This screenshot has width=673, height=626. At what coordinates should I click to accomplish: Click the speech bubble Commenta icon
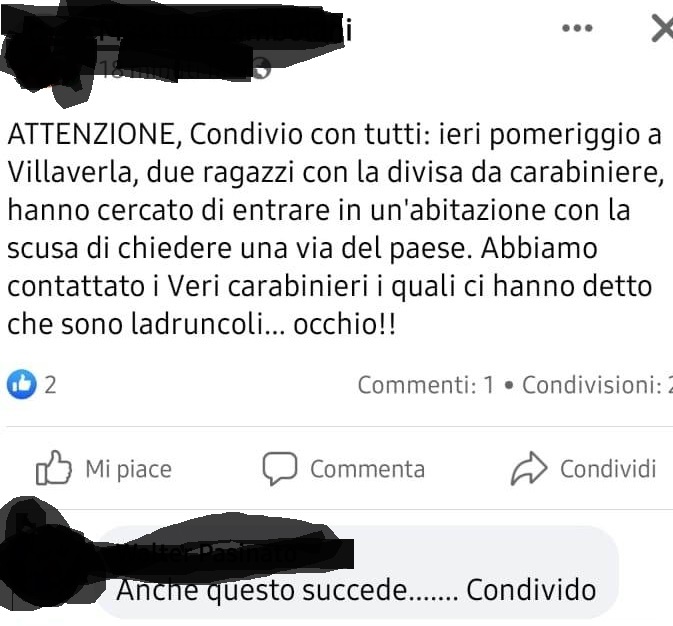coord(280,468)
